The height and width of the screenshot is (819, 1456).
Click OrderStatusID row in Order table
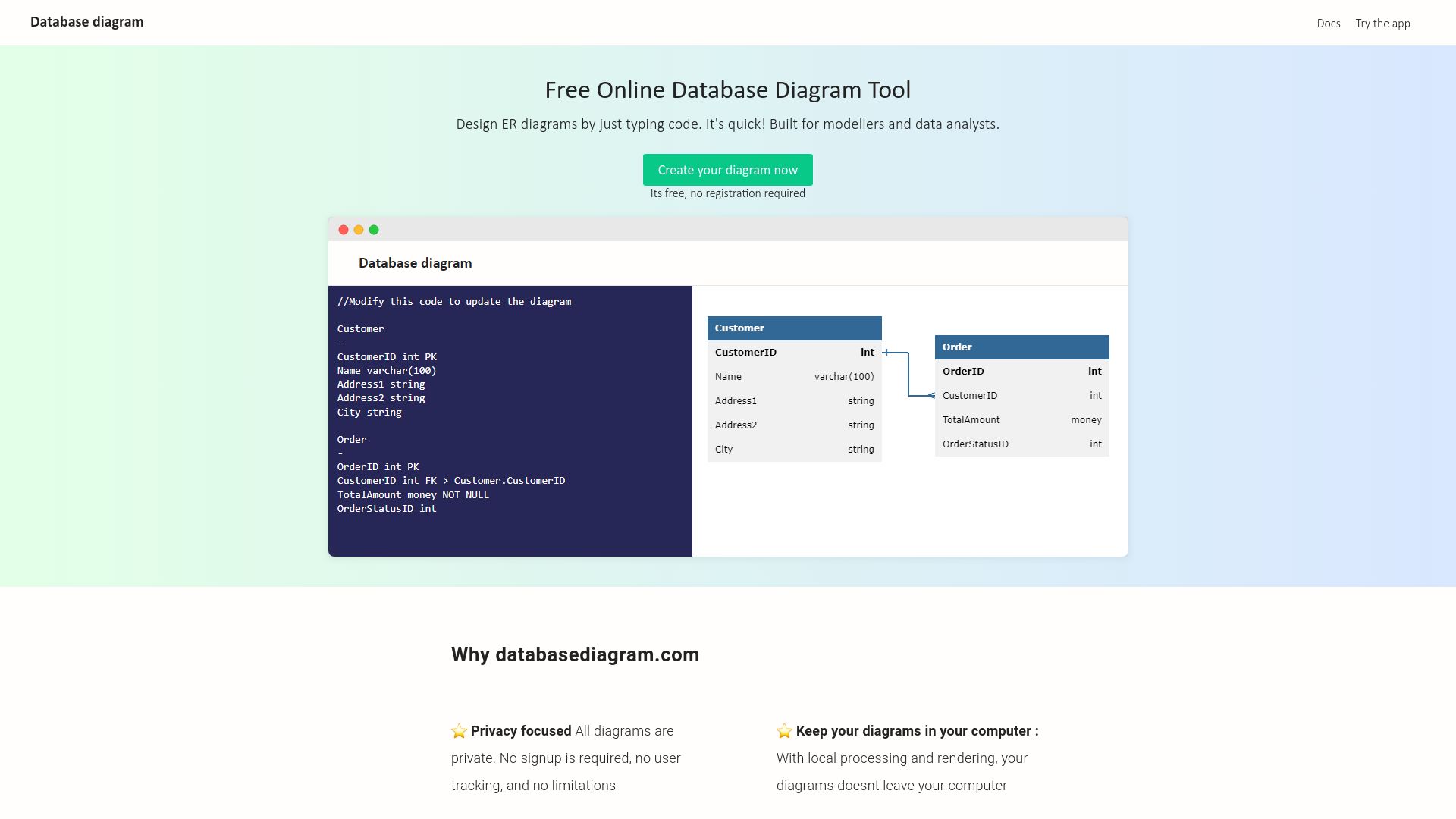1021,444
